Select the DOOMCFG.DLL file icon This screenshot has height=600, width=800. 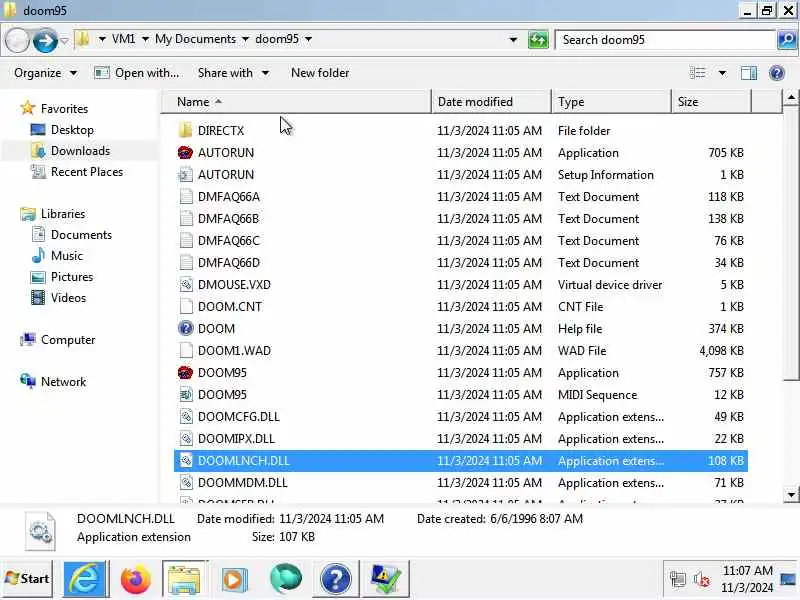(x=186, y=416)
